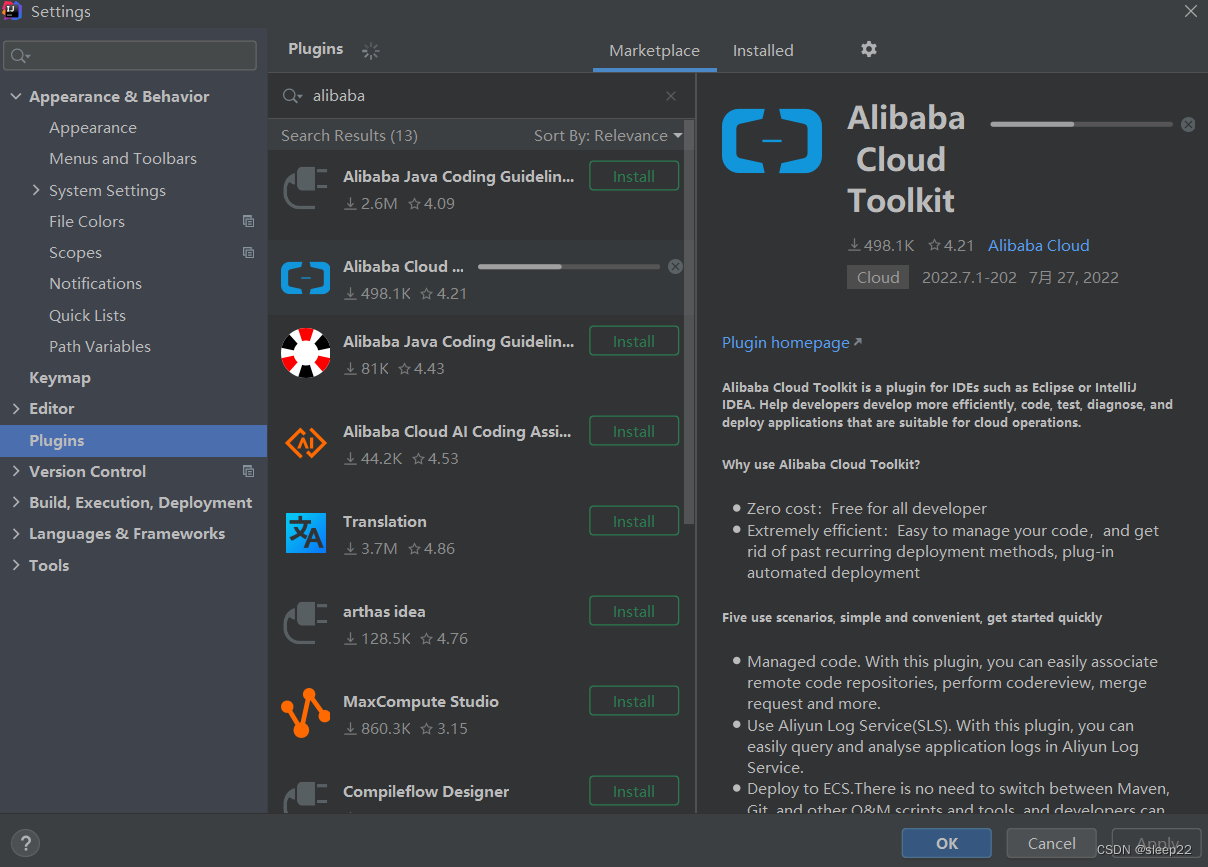Click the Cloud category tag
Image resolution: width=1208 pixels, height=867 pixels.
(x=878, y=278)
